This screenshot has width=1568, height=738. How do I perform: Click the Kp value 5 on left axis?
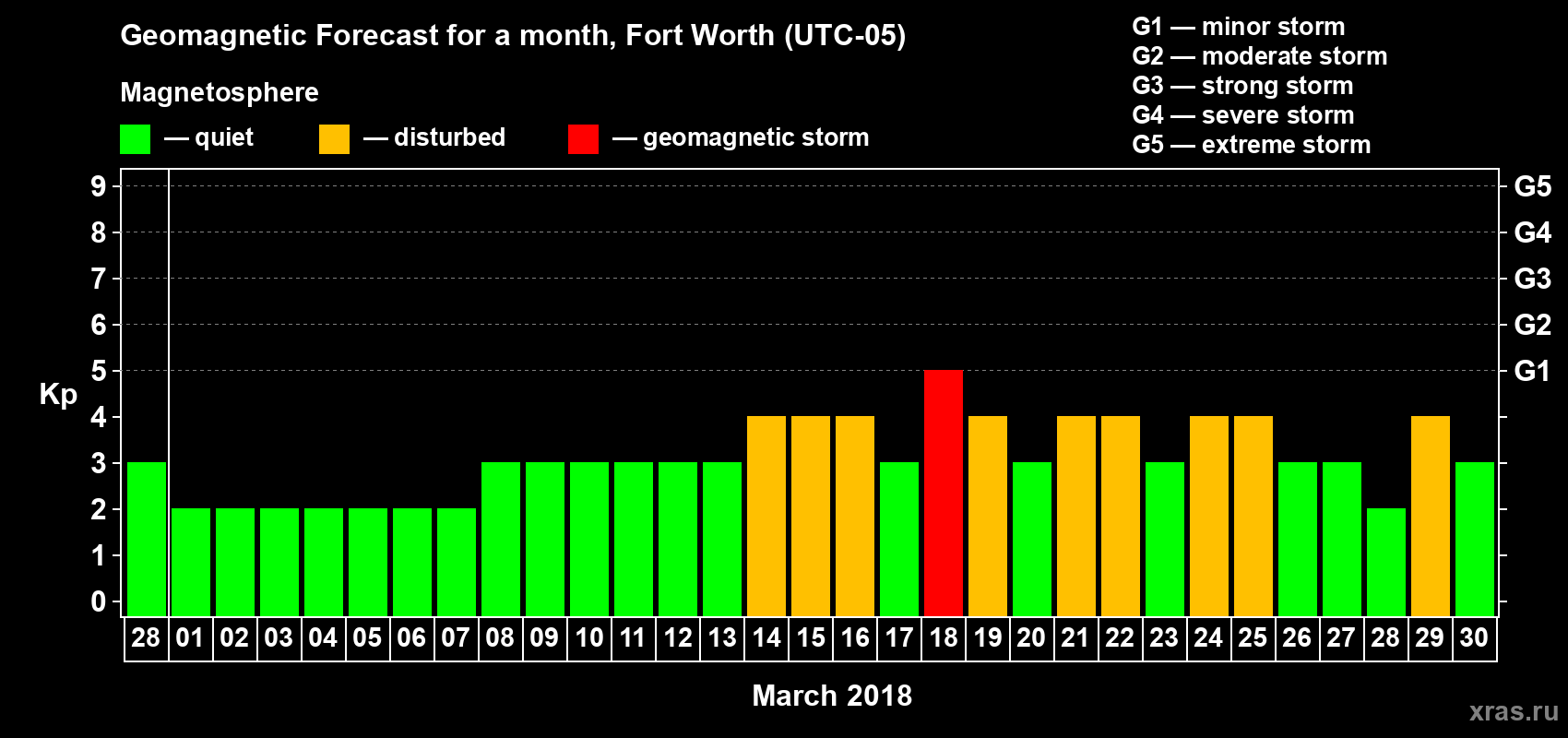99,371
